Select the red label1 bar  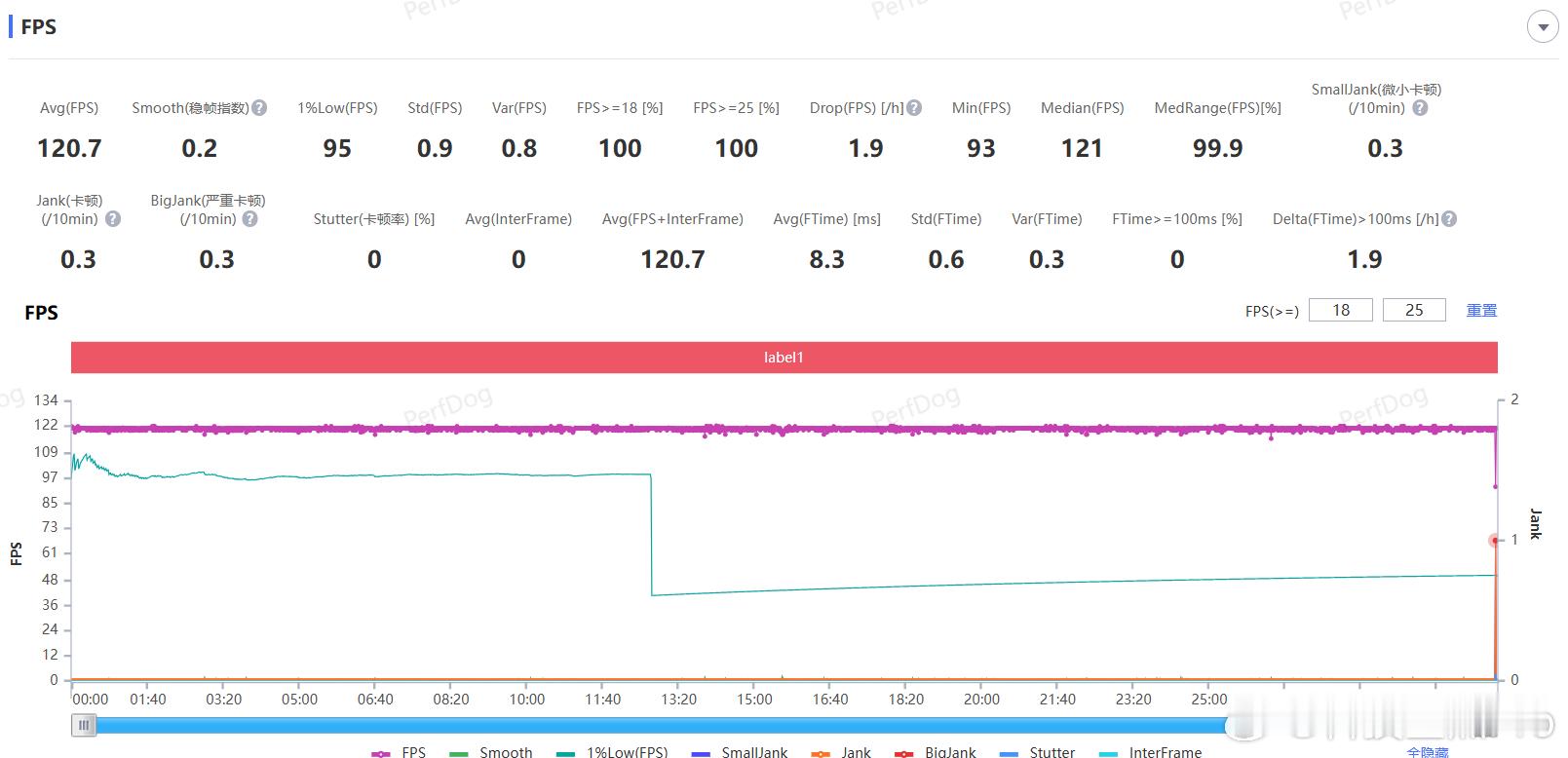click(x=784, y=358)
